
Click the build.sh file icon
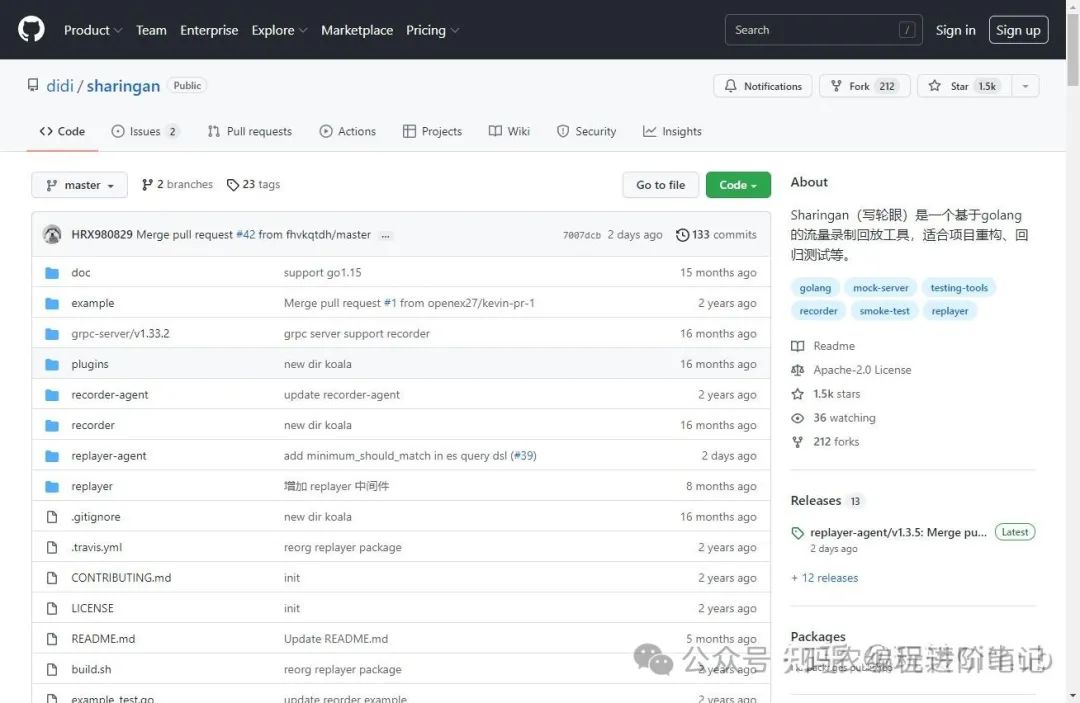tap(52, 669)
